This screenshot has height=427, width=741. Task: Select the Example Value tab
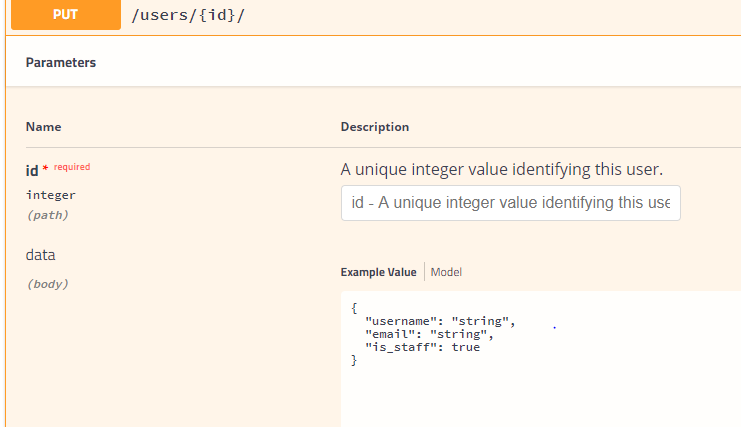[x=378, y=272]
